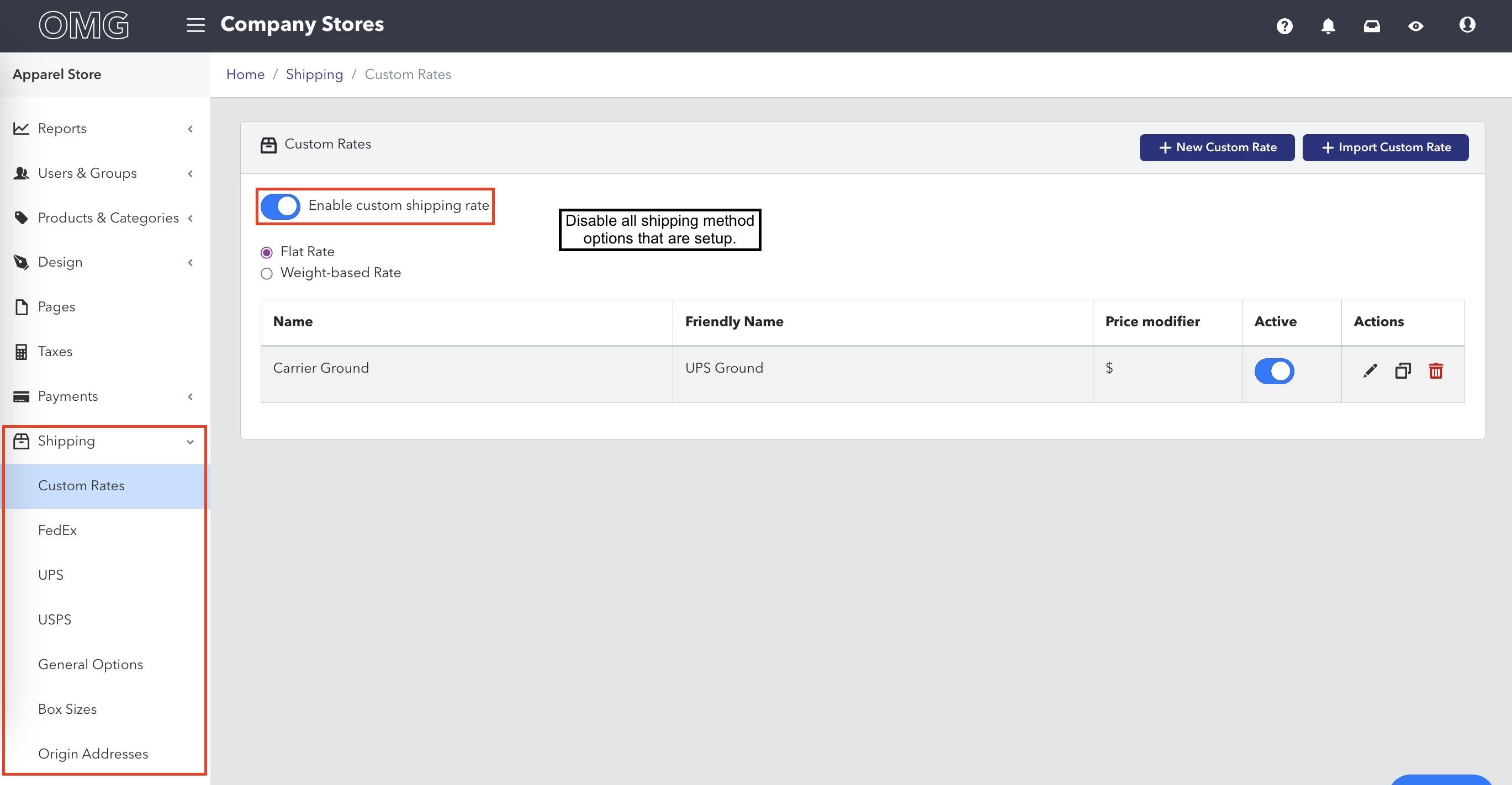
Task: Expand the Users & Groups chevron
Action: [190, 173]
